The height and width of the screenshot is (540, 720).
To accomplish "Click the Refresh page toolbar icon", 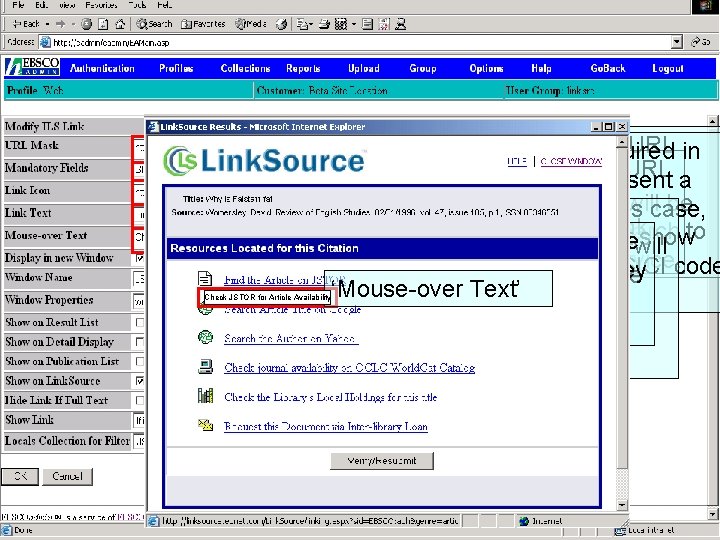I will point(103,24).
